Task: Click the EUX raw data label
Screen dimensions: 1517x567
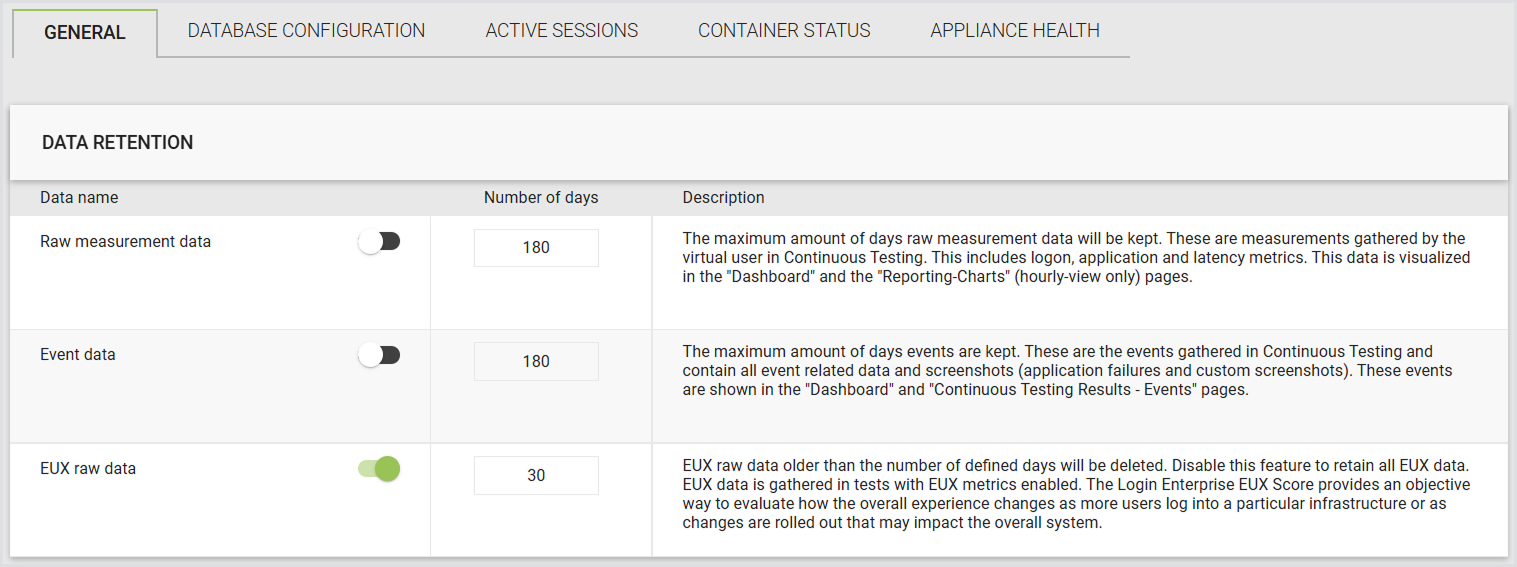Action: click(x=88, y=468)
